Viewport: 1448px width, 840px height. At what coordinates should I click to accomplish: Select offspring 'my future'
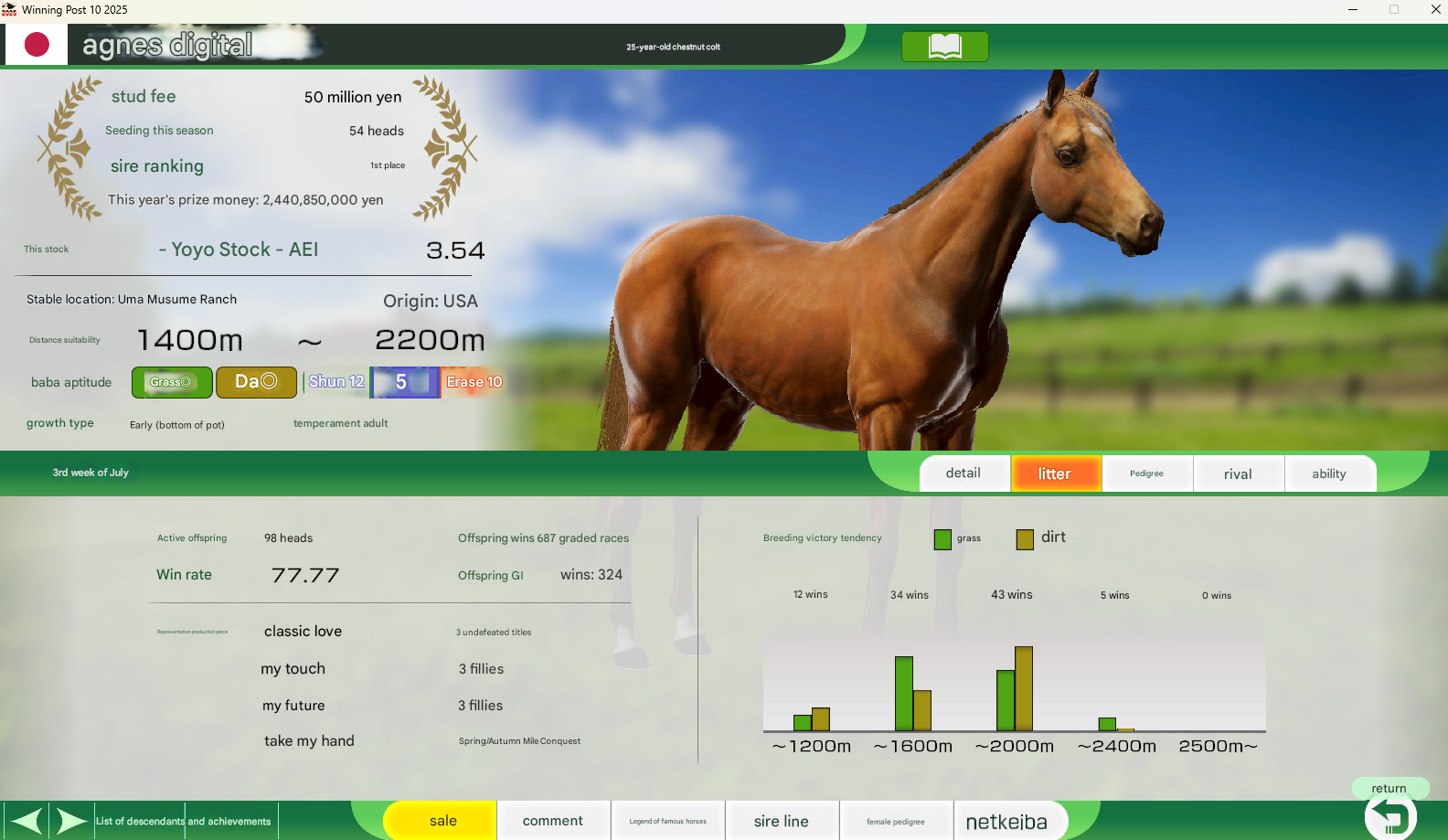point(293,705)
